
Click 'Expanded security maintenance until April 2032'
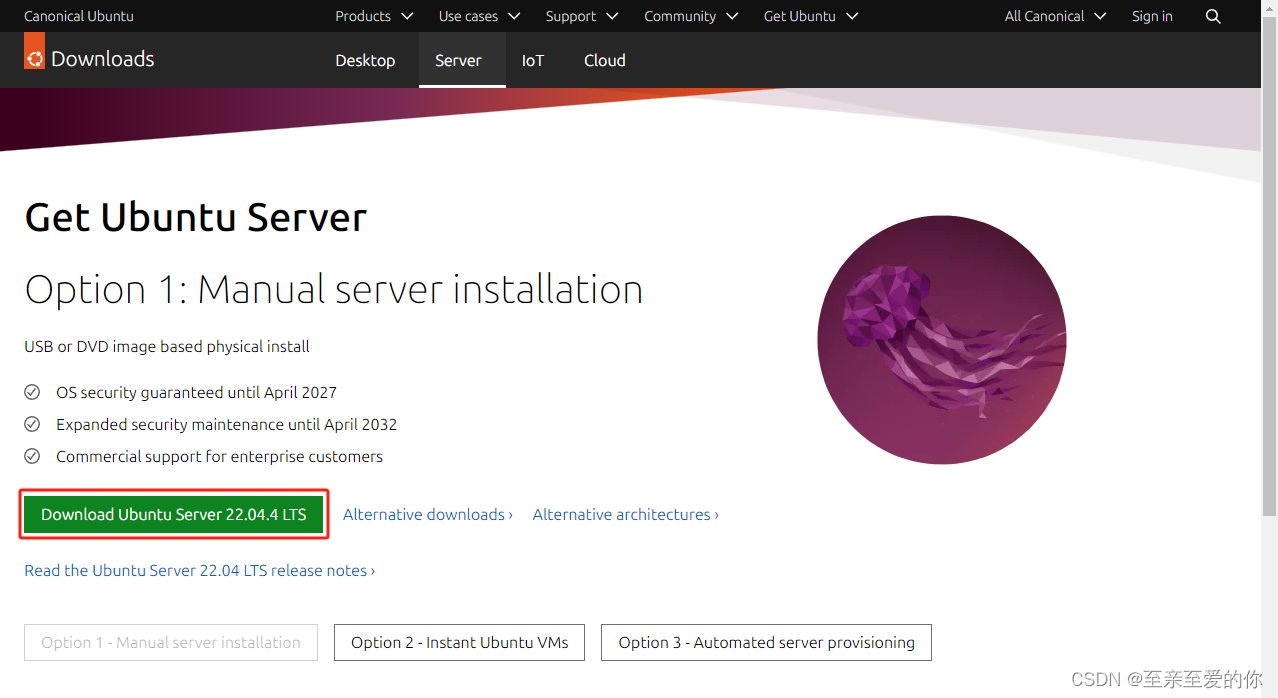tap(227, 425)
